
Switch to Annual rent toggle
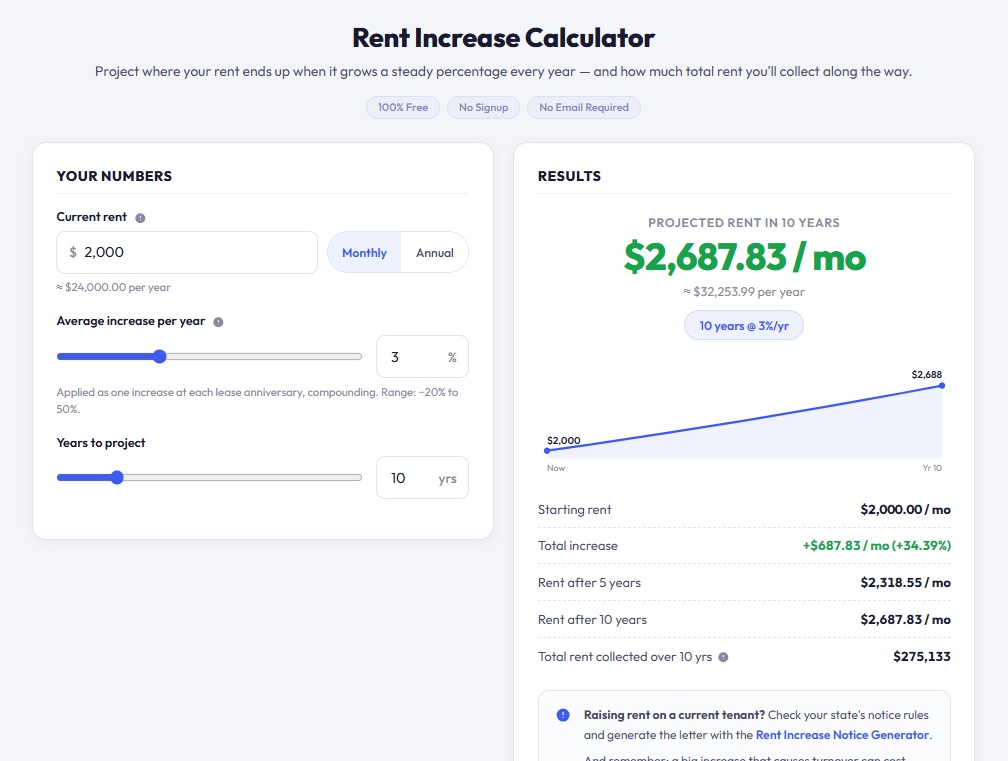tap(435, 253)
